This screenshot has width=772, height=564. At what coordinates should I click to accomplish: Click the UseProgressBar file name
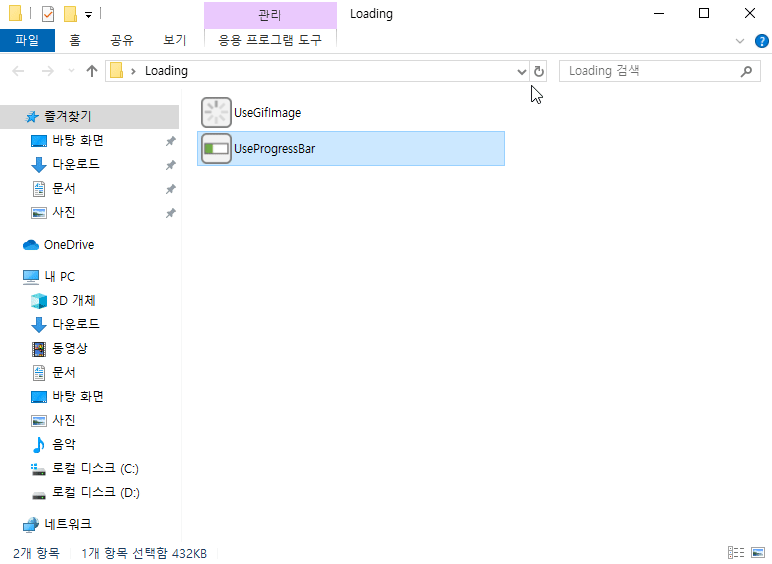click(274, 149)
